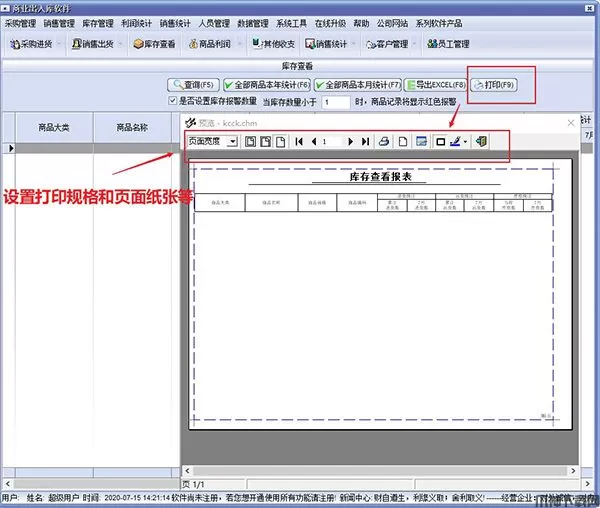Expand the 采购进货 dropdown arrow
Viewport: 600px width, 508px height.
point(59,44)
